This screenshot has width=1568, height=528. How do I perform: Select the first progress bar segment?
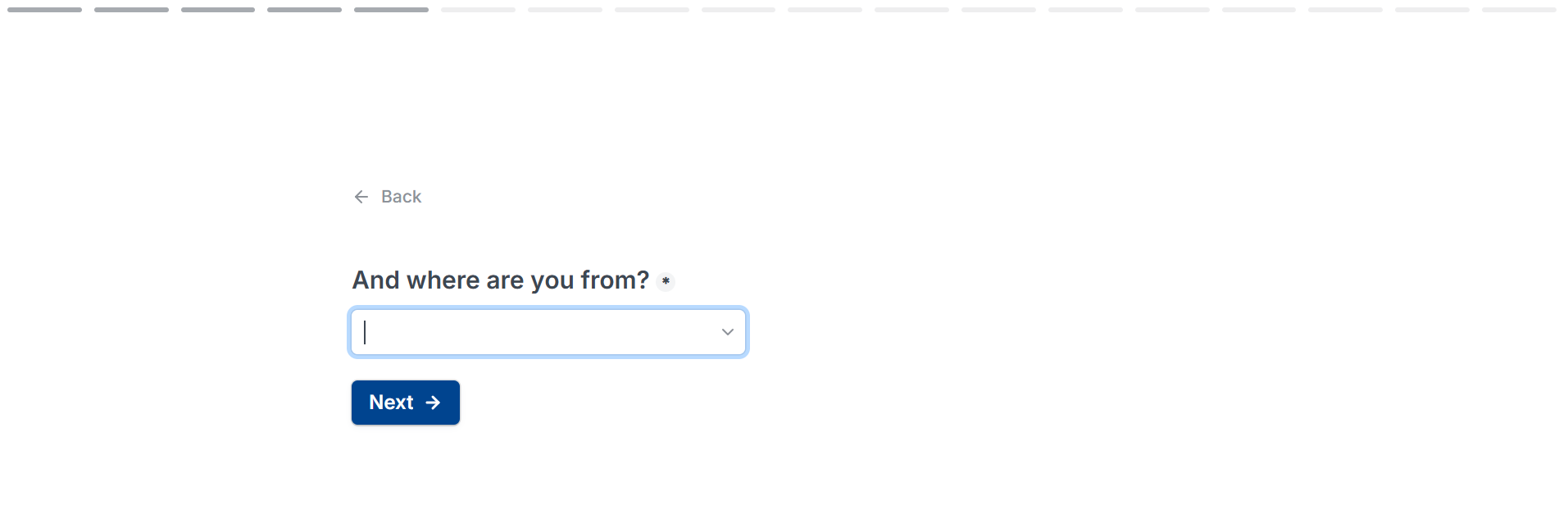44,10
